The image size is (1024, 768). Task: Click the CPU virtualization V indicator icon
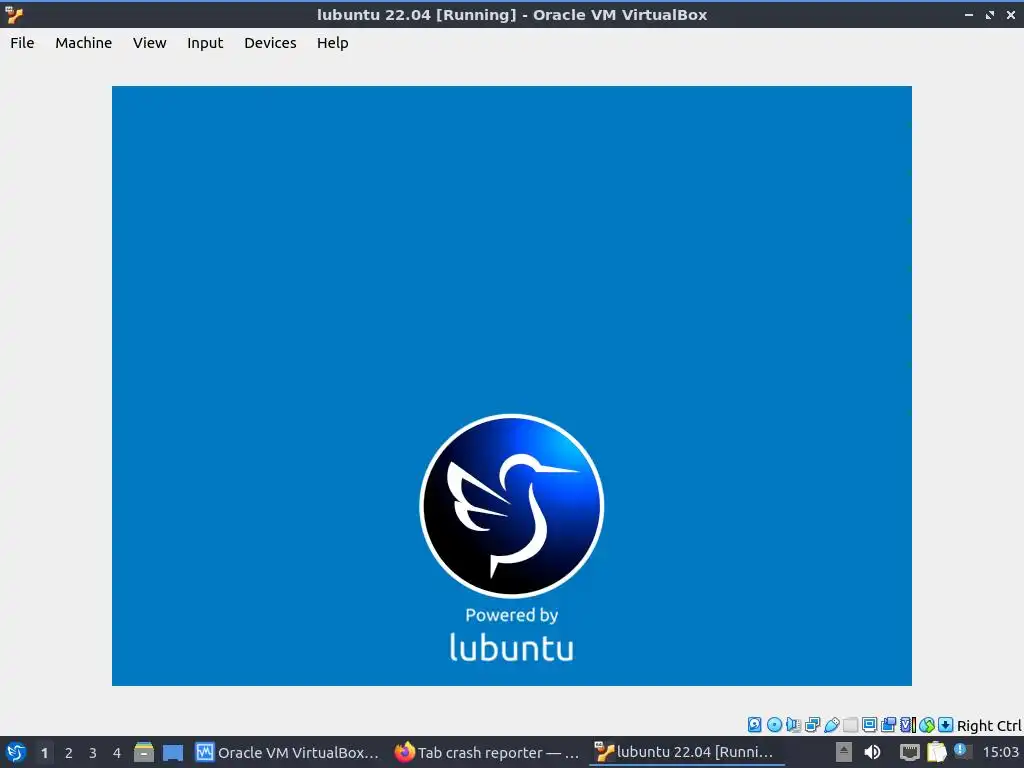click(x=908, y=724)
